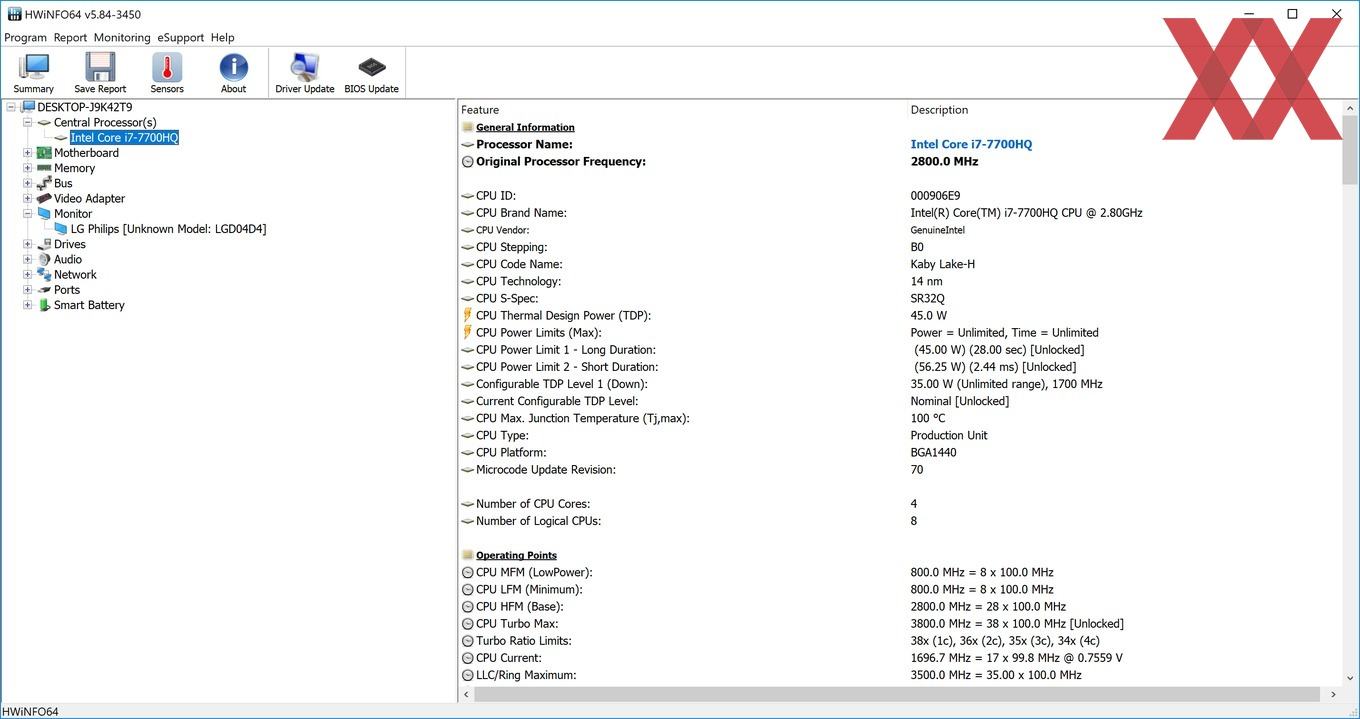Click the HWiNFO64 title bar app icon

tap(14, 14)
